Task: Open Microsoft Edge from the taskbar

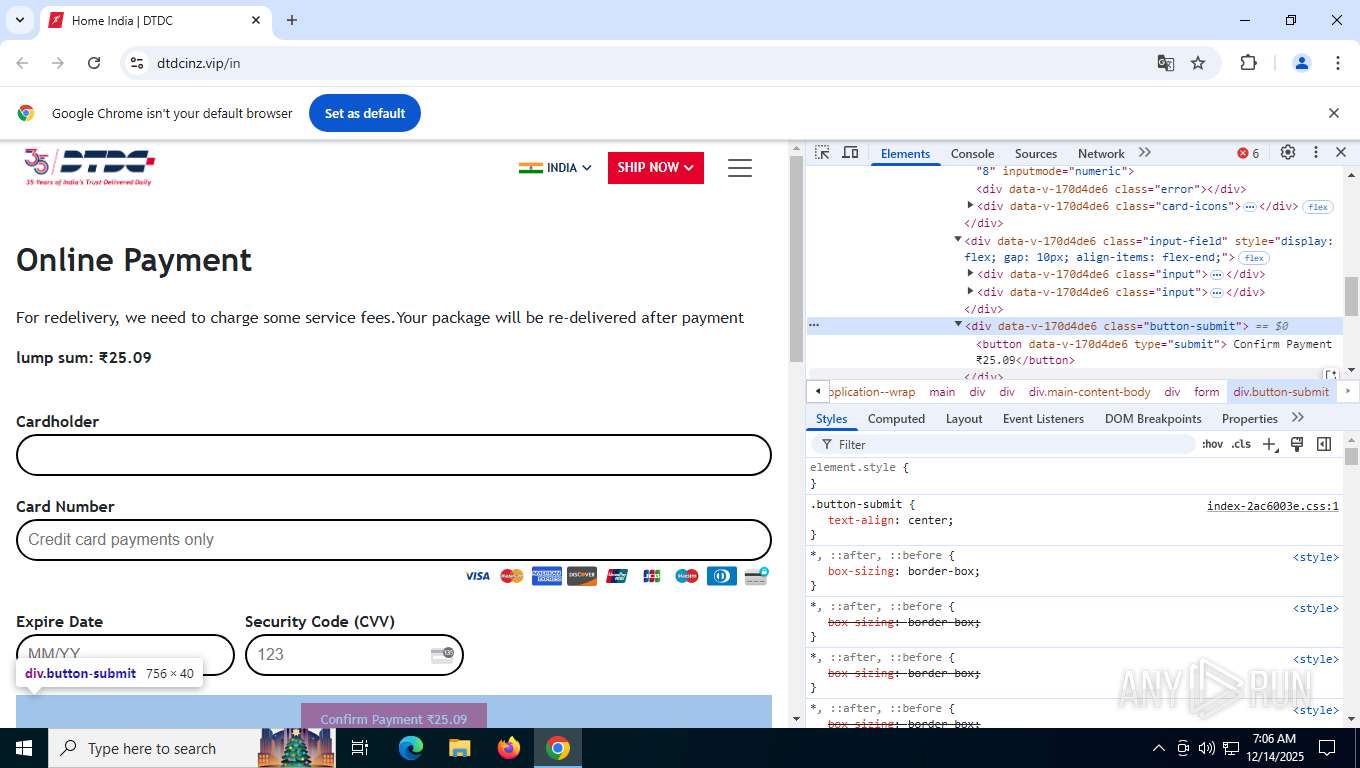Action: tap(411, 748)
